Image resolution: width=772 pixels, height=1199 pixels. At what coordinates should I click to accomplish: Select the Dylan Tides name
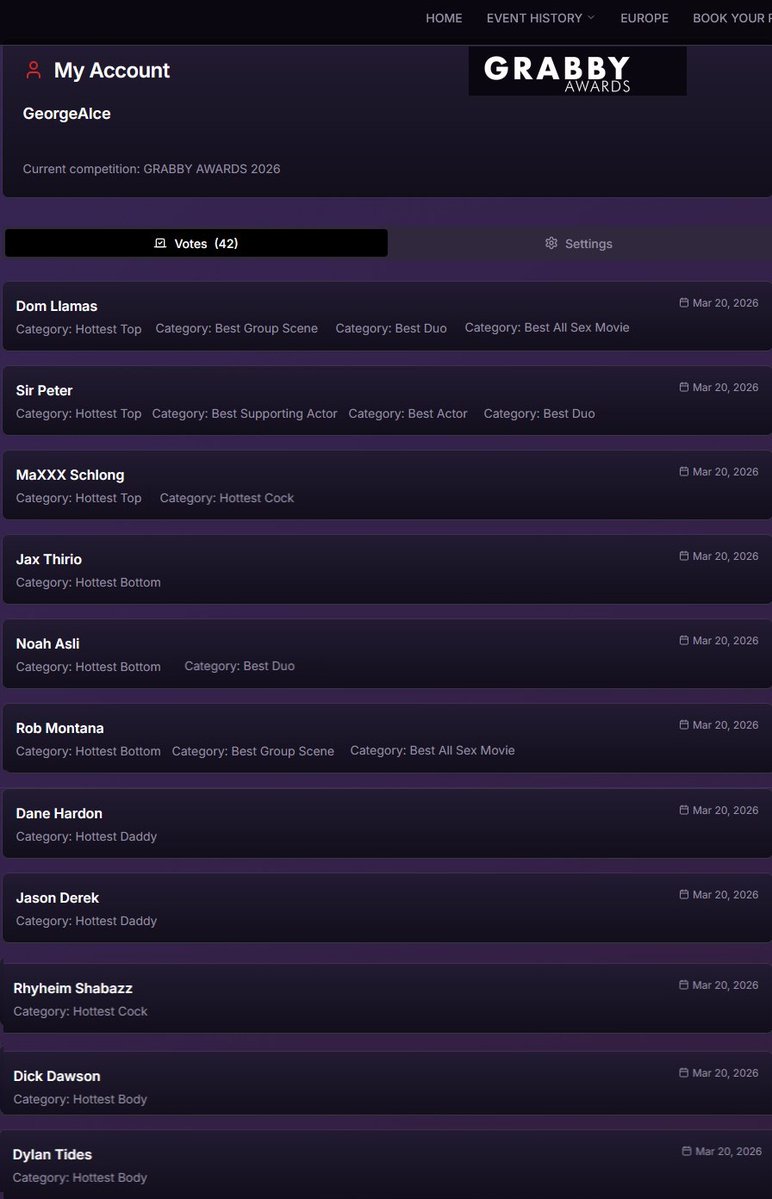[52, 1155]
